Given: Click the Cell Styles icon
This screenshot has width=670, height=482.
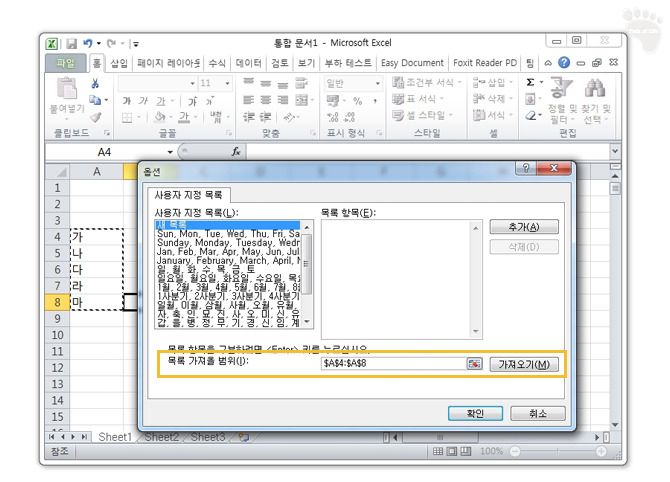Looking at the screenshot, I should pos(398,115).
